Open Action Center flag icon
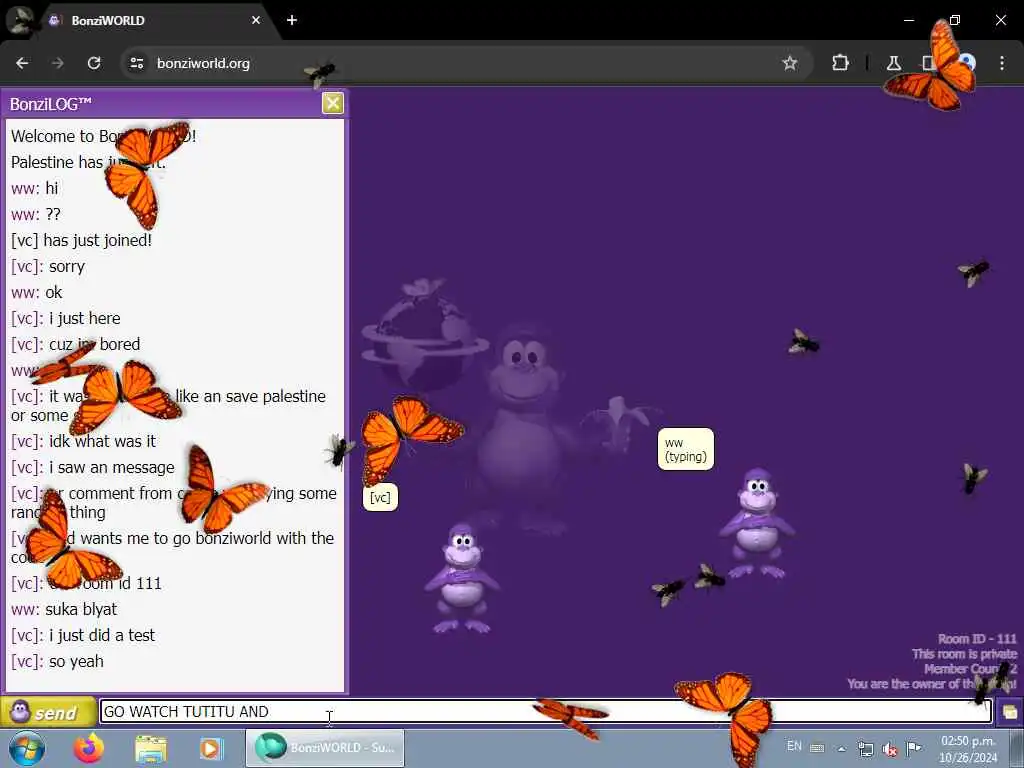The width and height of the screenshot is (1024, 768). pyautogui.click(x=914, y=748)
